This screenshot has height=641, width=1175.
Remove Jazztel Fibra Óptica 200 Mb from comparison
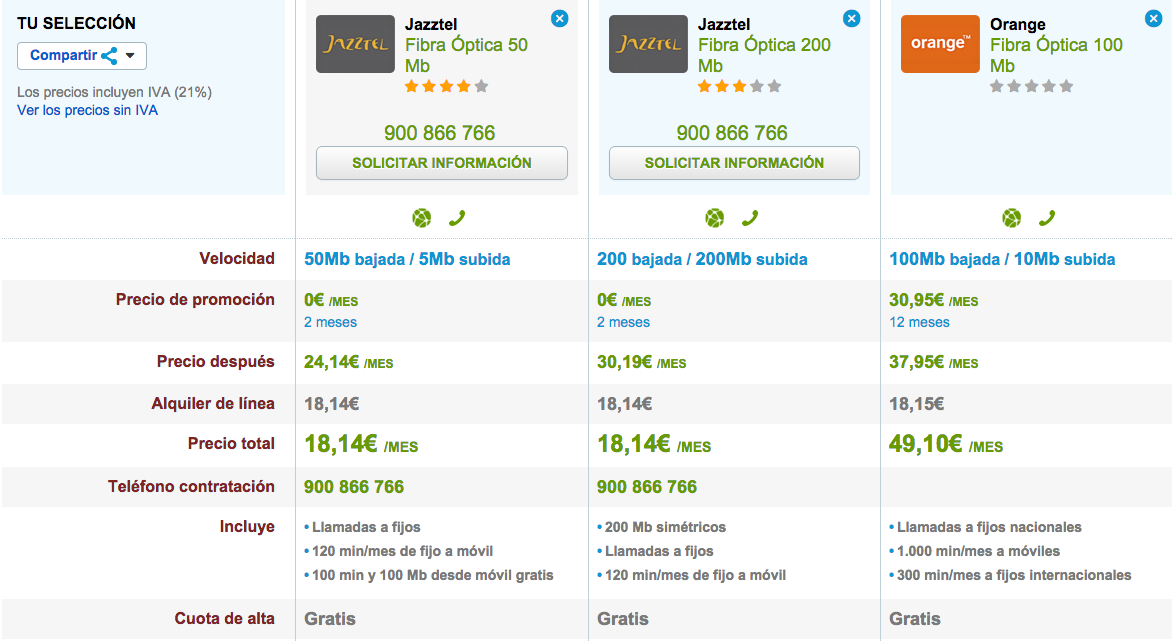pyautogui.click(x=851, y=19)
